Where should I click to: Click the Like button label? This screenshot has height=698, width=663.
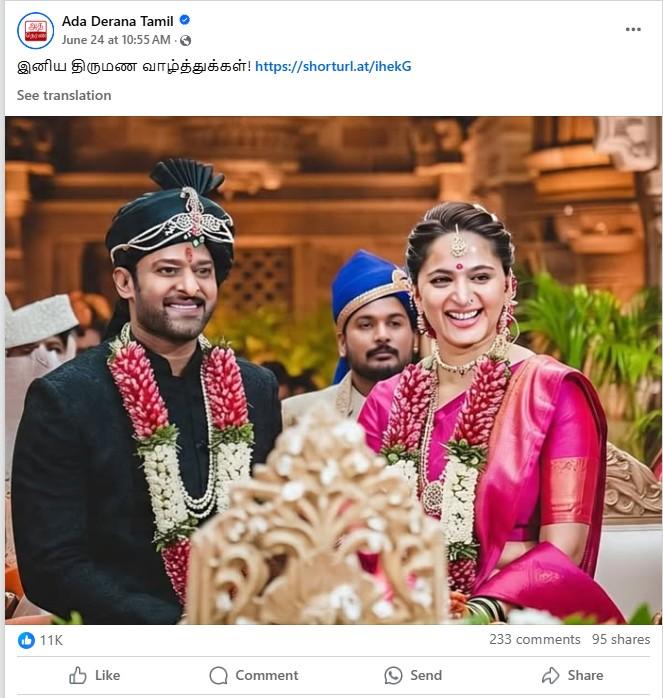[107, 675]
